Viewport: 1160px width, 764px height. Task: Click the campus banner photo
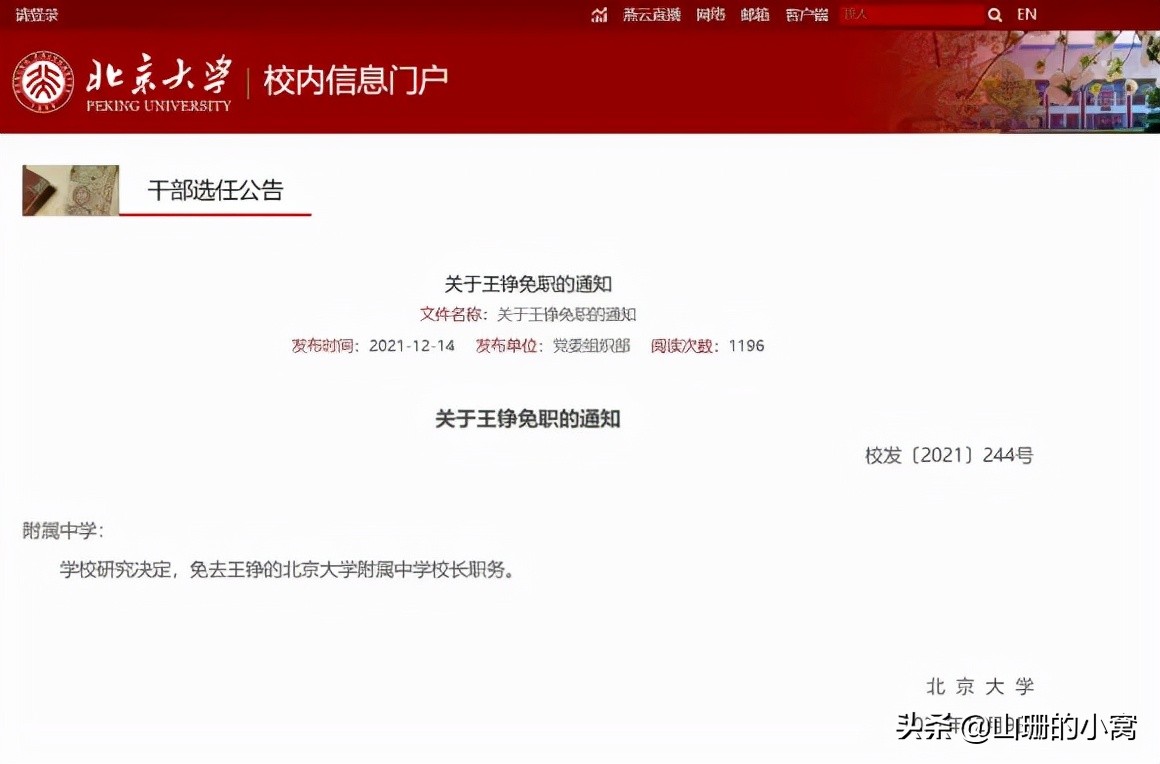(x=1025, y=81)
